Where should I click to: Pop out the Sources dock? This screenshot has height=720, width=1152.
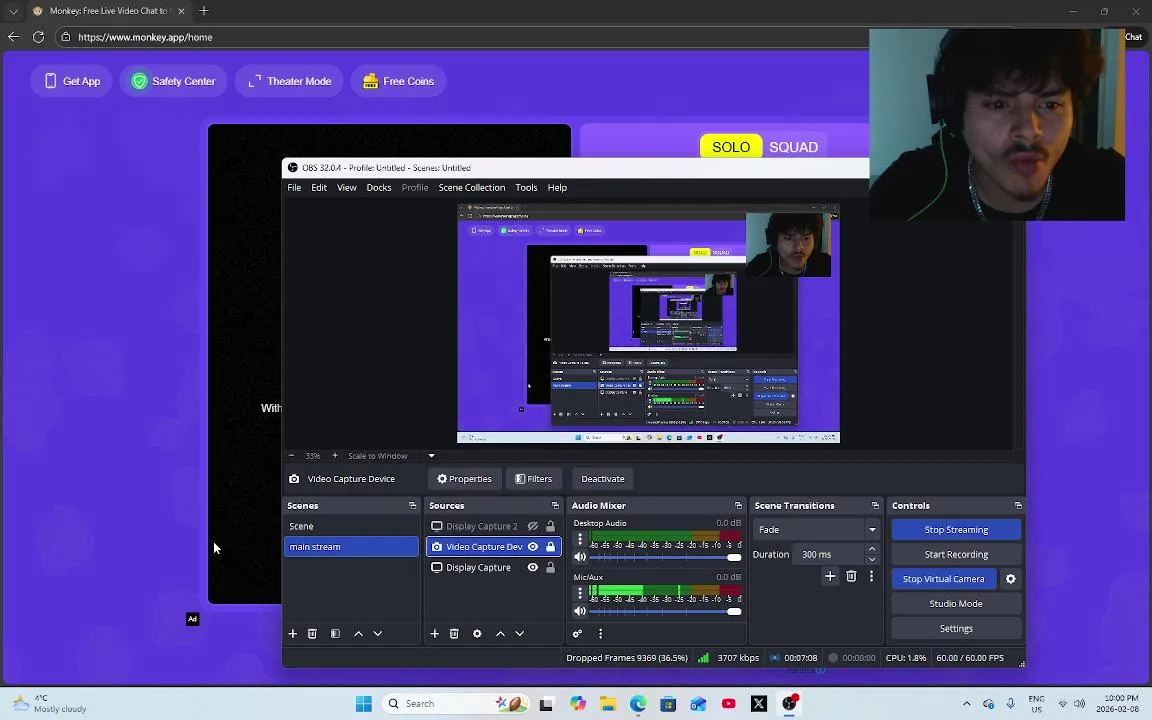pyautogui.click(x=555, y=505)
